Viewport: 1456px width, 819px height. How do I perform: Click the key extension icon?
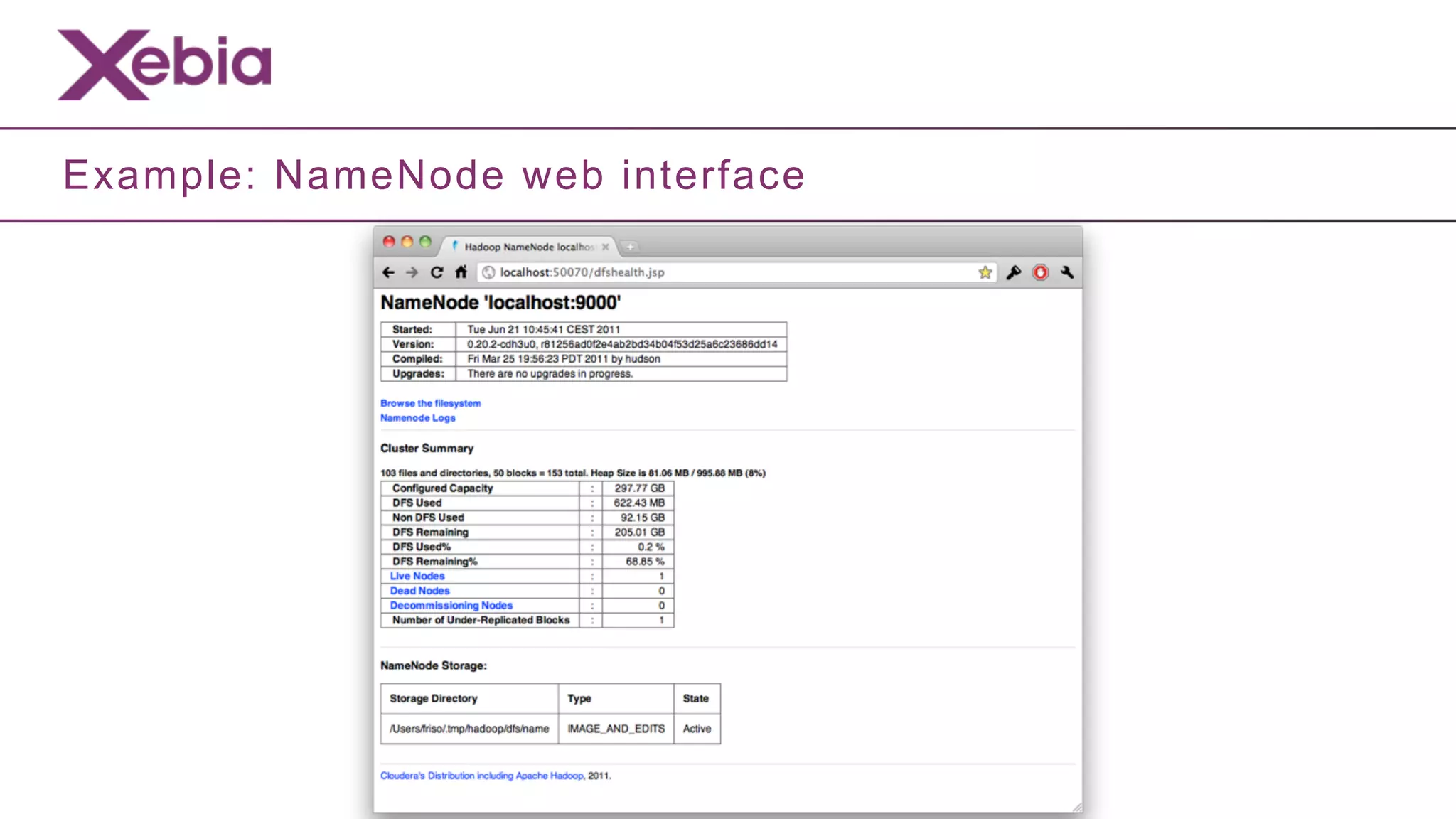(1014, 272)
